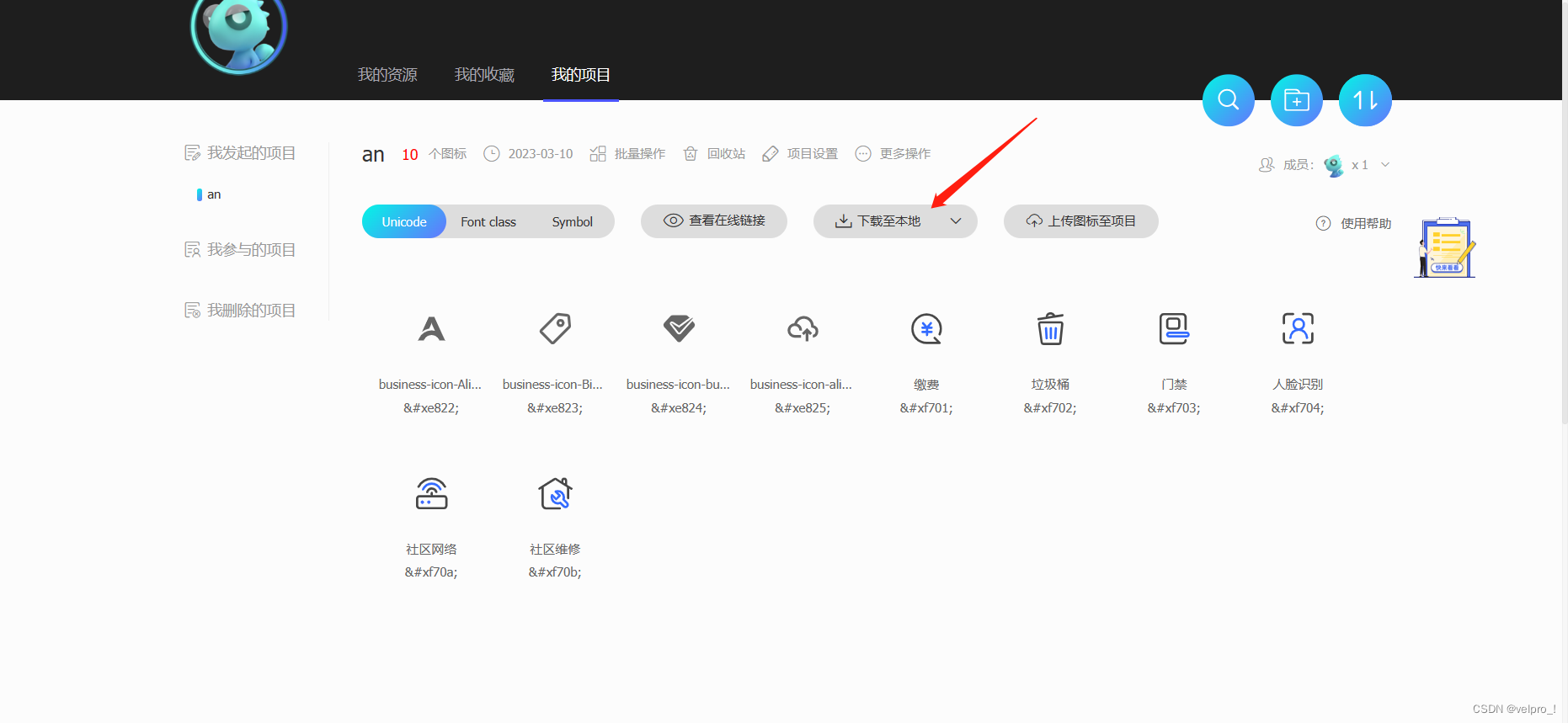Select the 门禁 access control icon
This screenshot has width=1568, height=723.
pos(1174,328)
